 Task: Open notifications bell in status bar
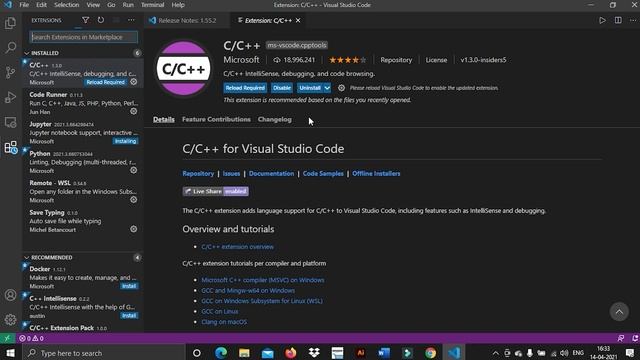(x=635, y=338)
